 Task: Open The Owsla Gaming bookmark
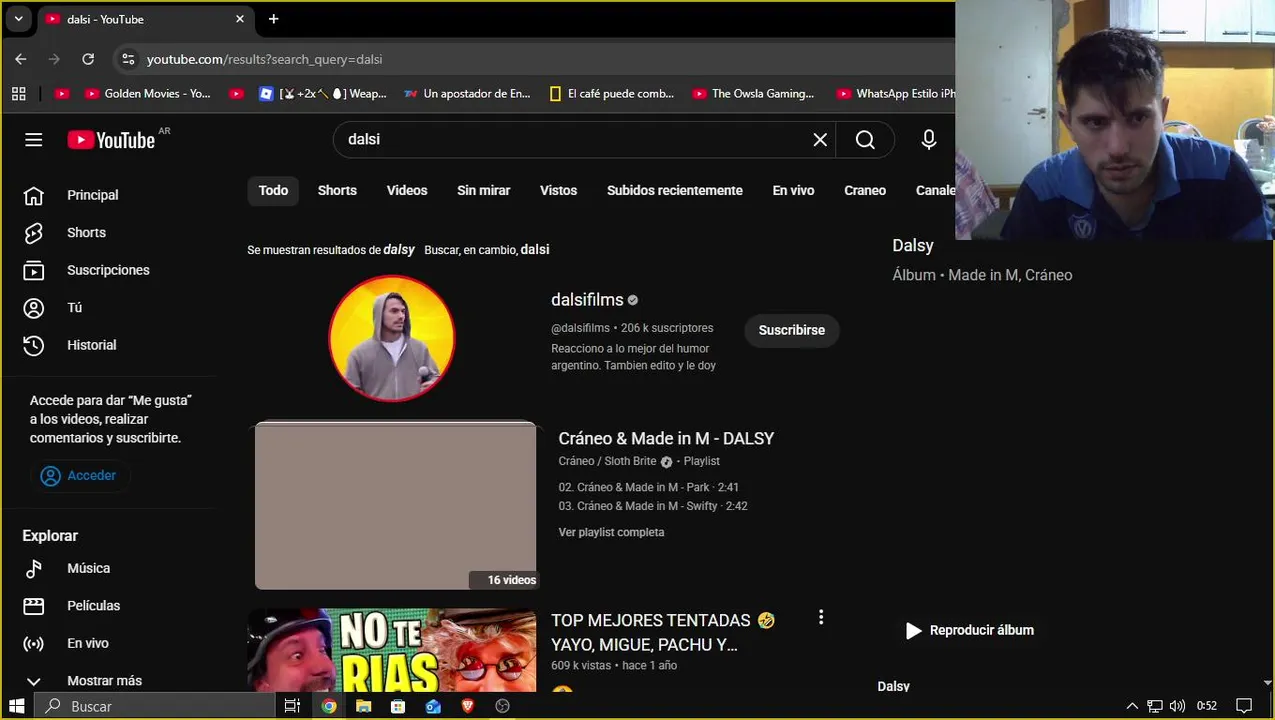point(753,94)
